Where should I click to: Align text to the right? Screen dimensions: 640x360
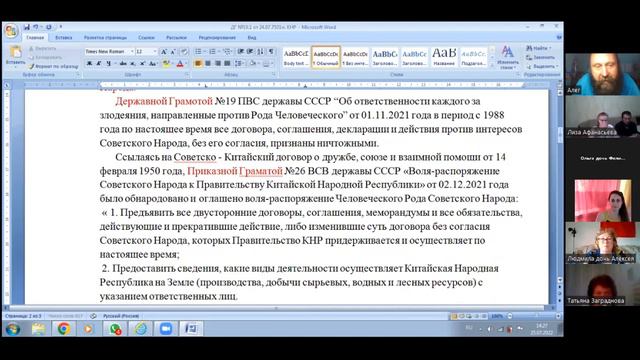(x=218, y=63)
